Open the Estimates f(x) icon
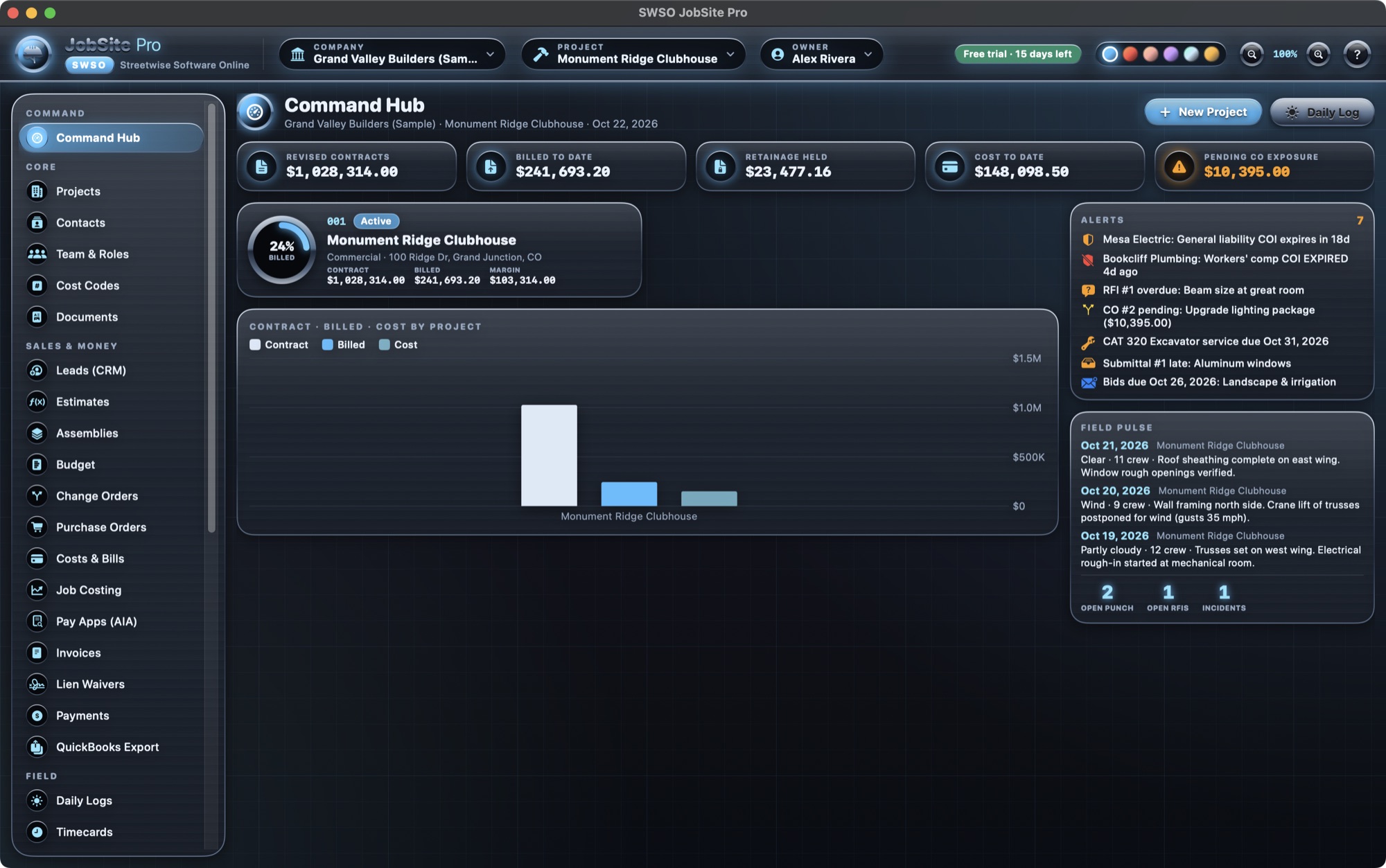This screenshot has height=868, width=1386. (x=37, y=402)
